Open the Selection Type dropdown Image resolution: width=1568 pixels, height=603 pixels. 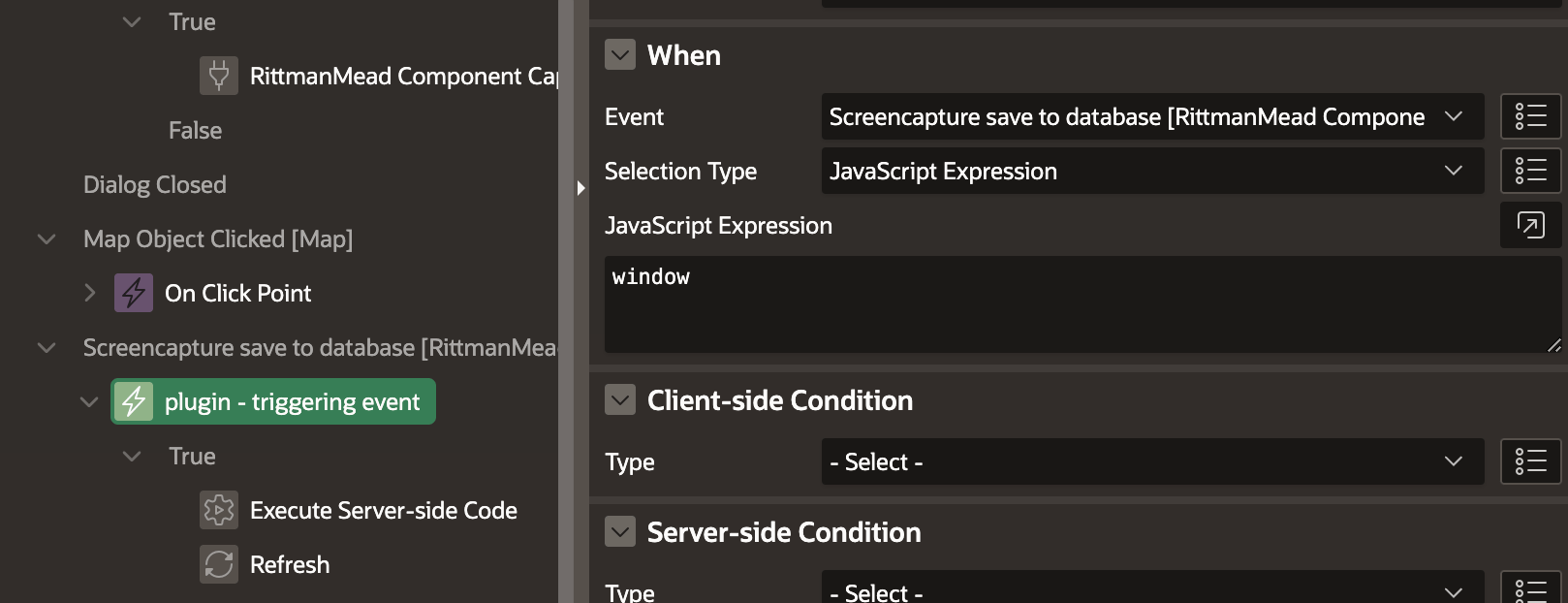click(1151, 171)
